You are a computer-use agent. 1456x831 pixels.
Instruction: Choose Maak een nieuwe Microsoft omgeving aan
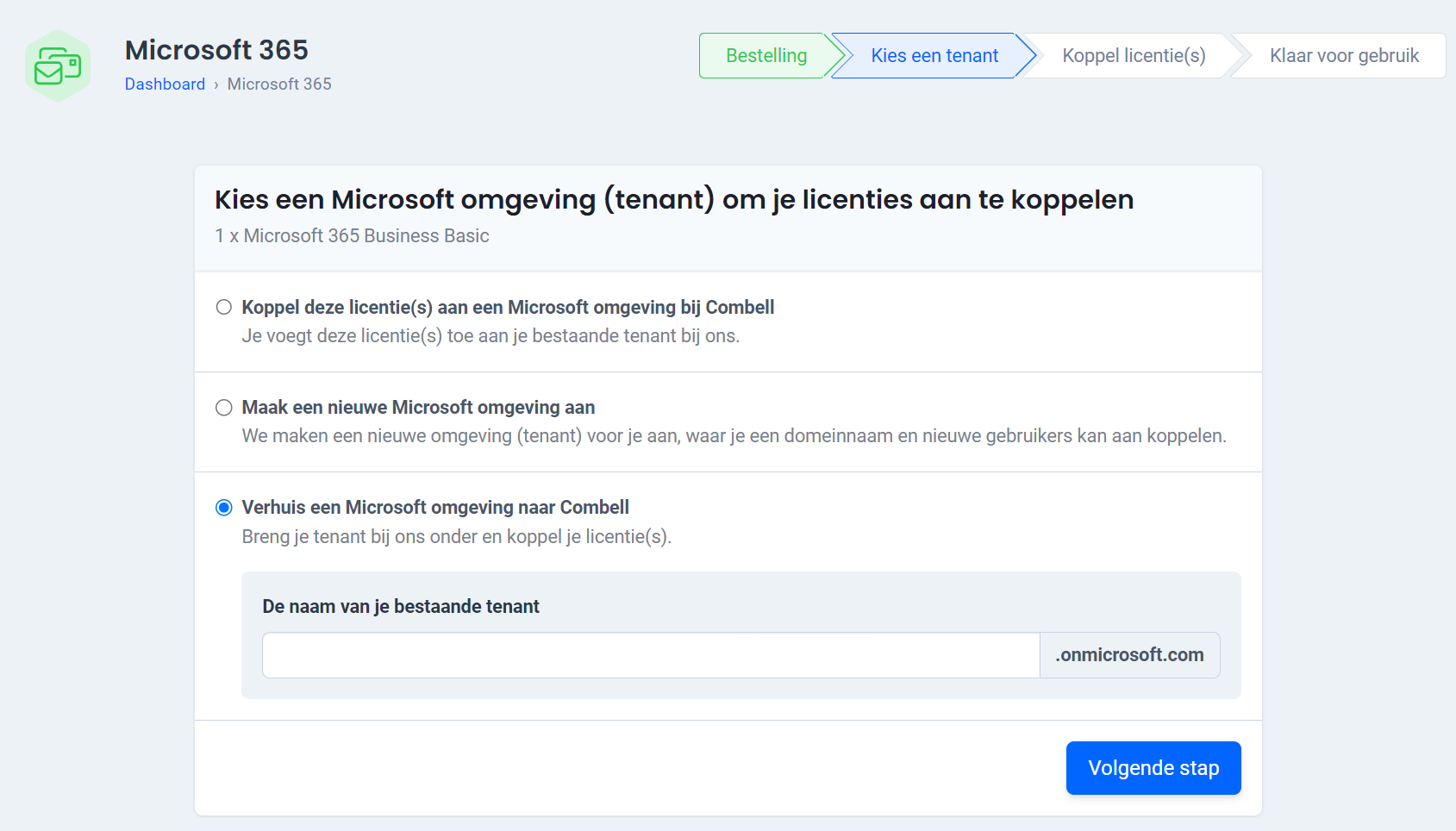[224, 407]
